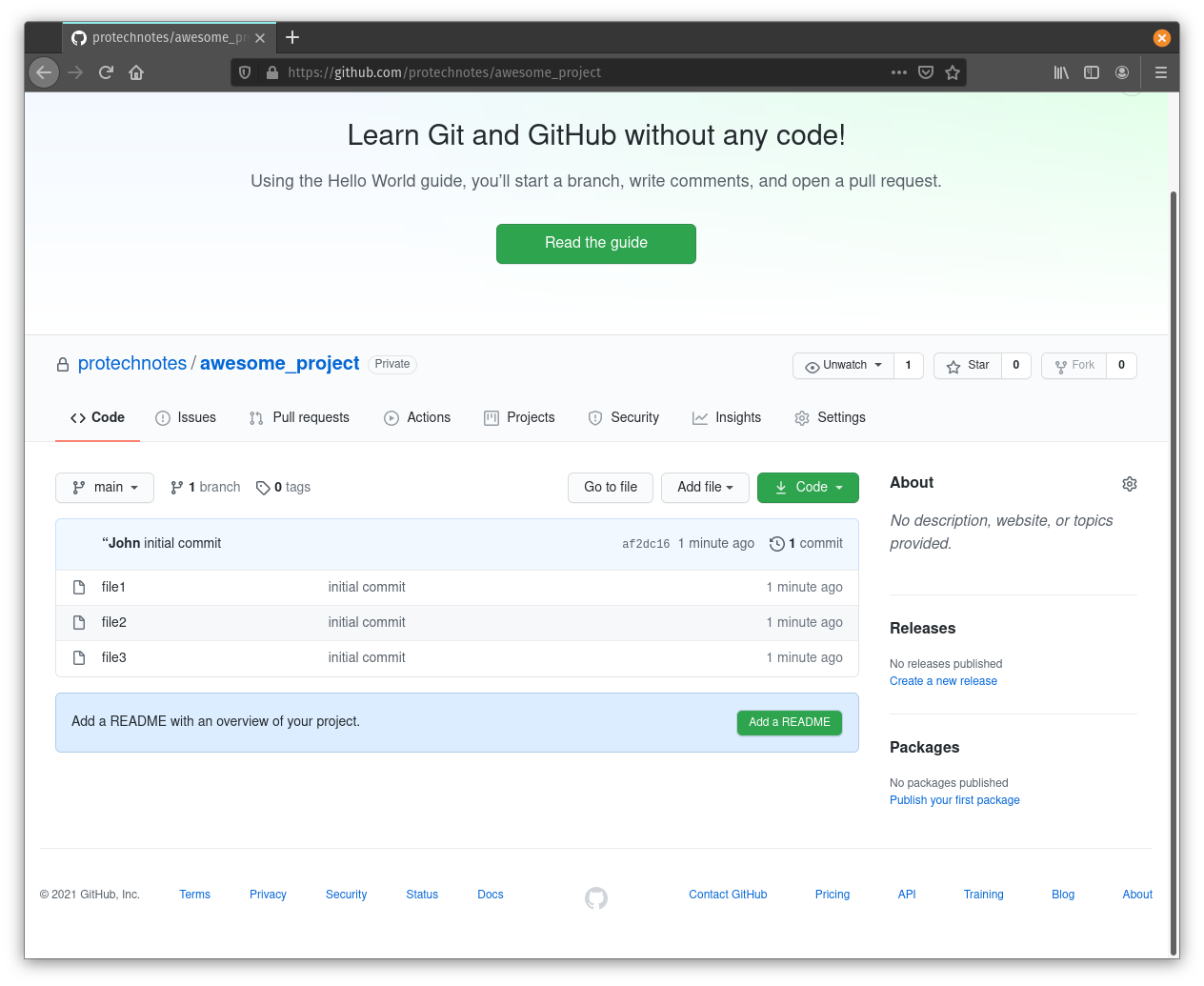
Task: Click the site security padlock icon
Action: click(x=271, y=72)
